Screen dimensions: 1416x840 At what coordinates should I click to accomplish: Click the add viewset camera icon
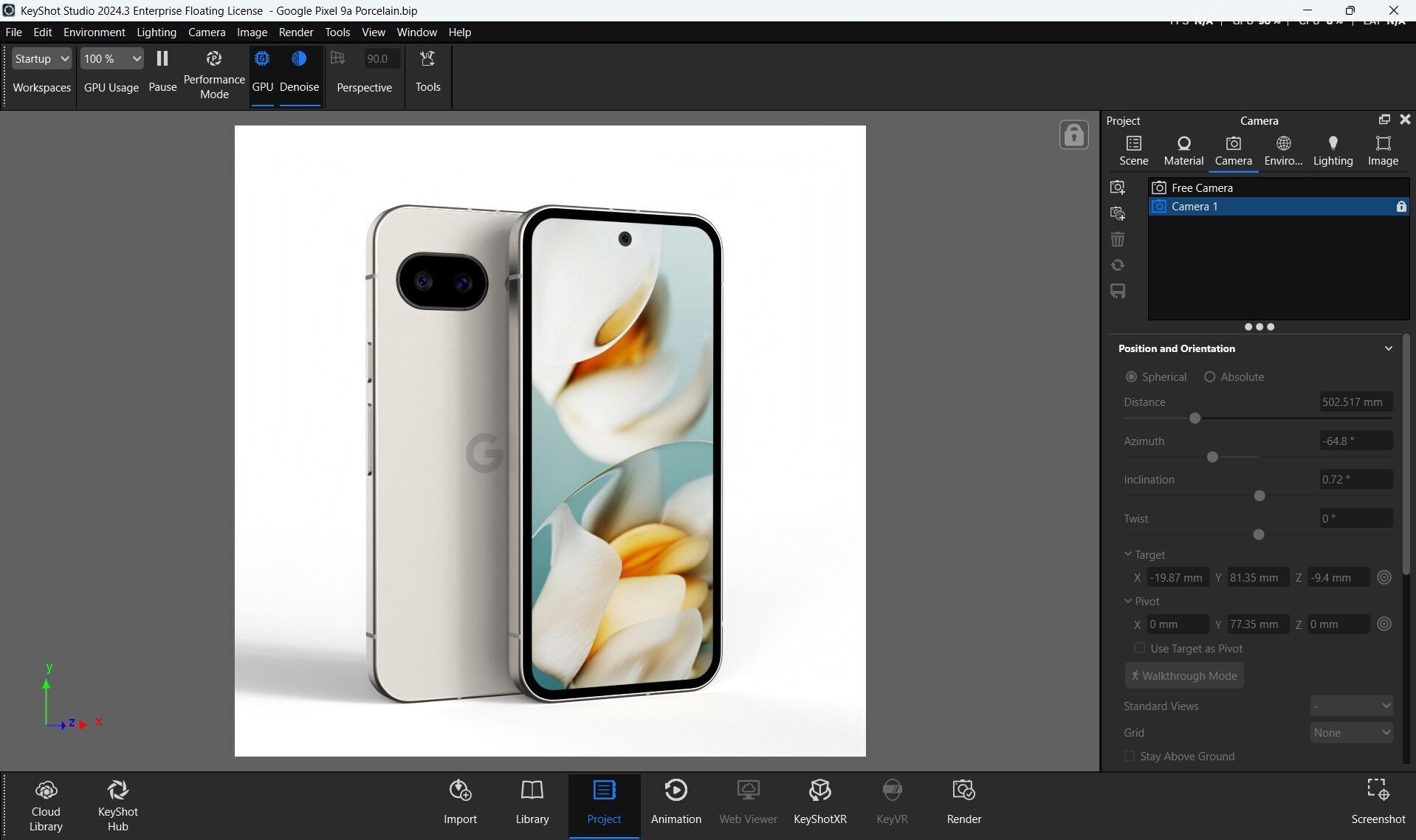(1118, 213)
